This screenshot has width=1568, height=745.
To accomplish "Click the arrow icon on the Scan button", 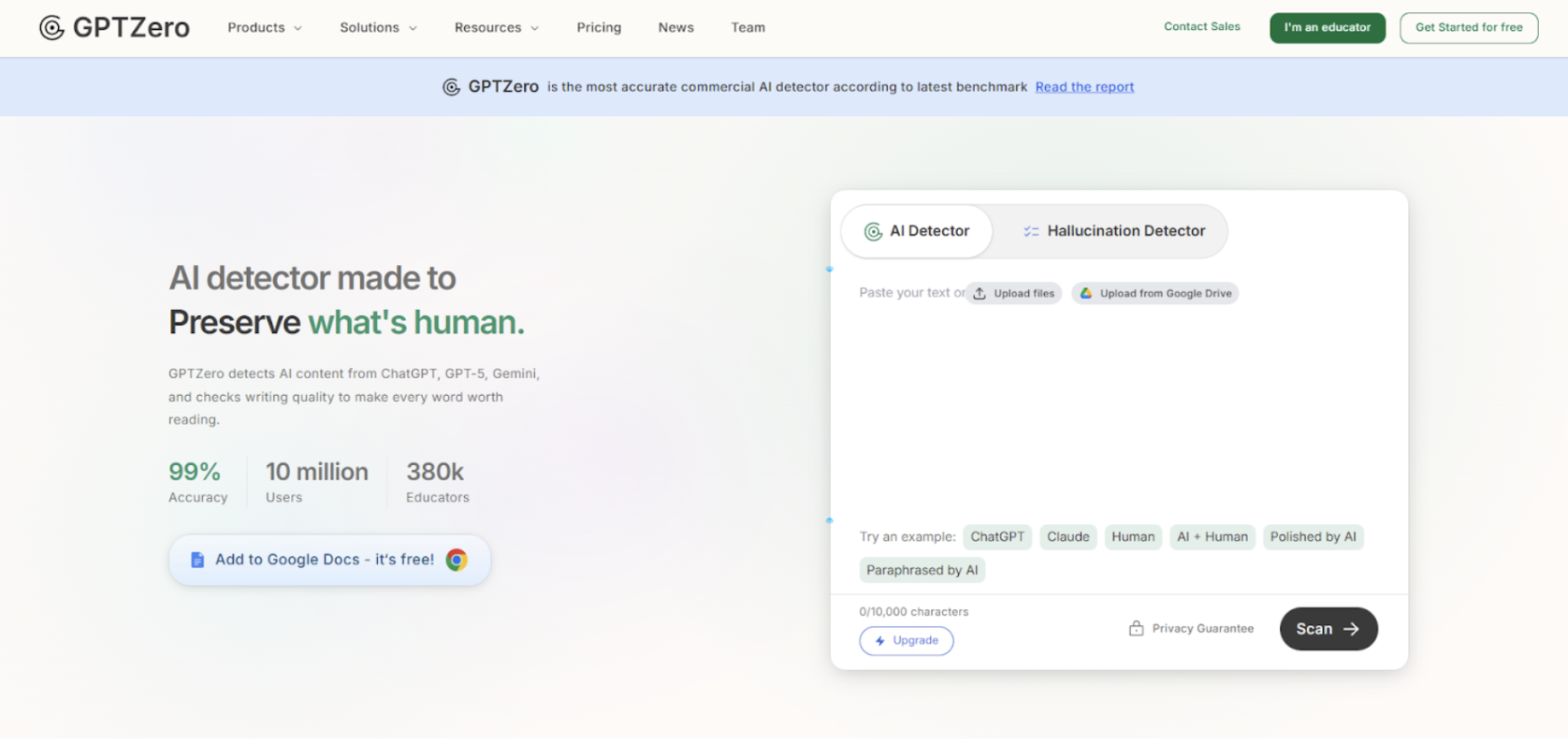I will (x=1351, y=629).
